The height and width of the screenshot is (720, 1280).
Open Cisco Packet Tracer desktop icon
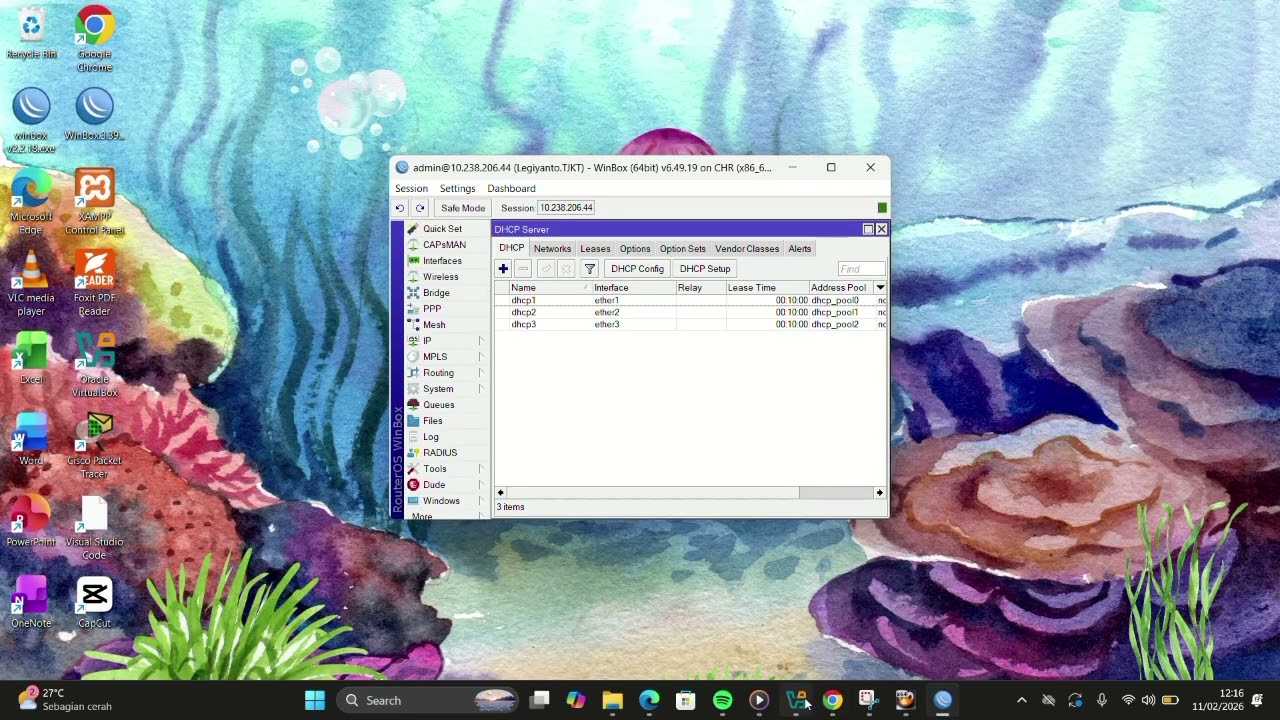(94, 446)
